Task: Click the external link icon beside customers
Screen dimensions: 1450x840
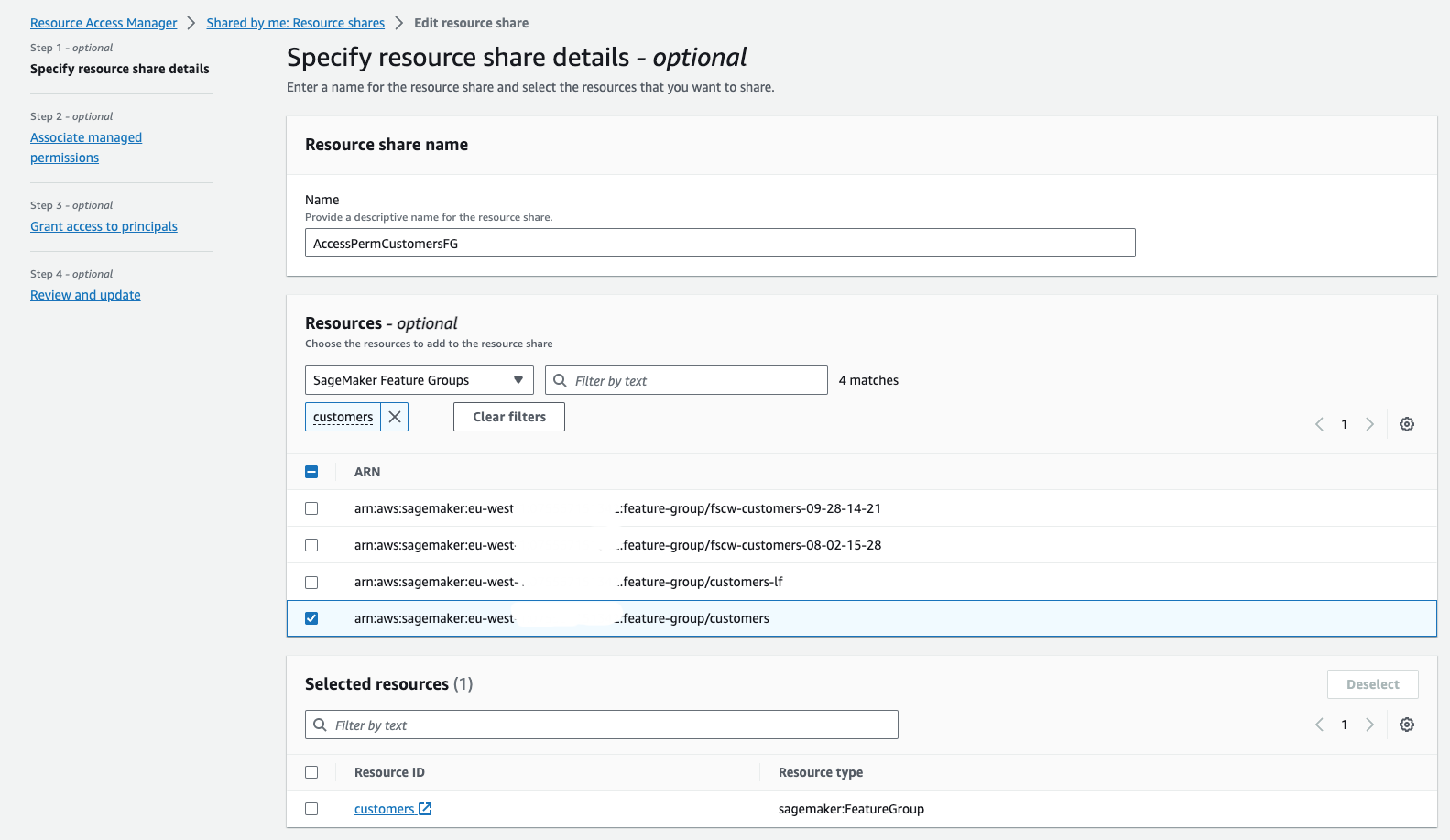Action: click(425, 809)
